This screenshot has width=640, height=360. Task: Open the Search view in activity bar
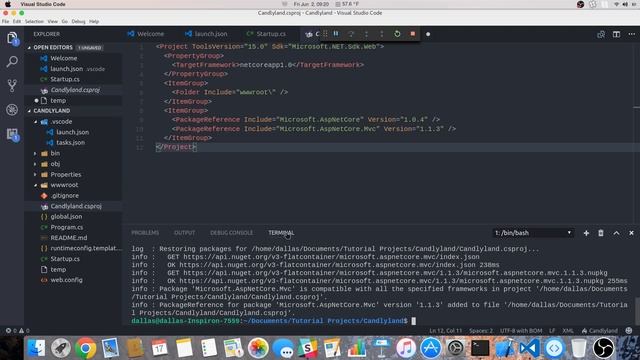(x=12, y=62)
